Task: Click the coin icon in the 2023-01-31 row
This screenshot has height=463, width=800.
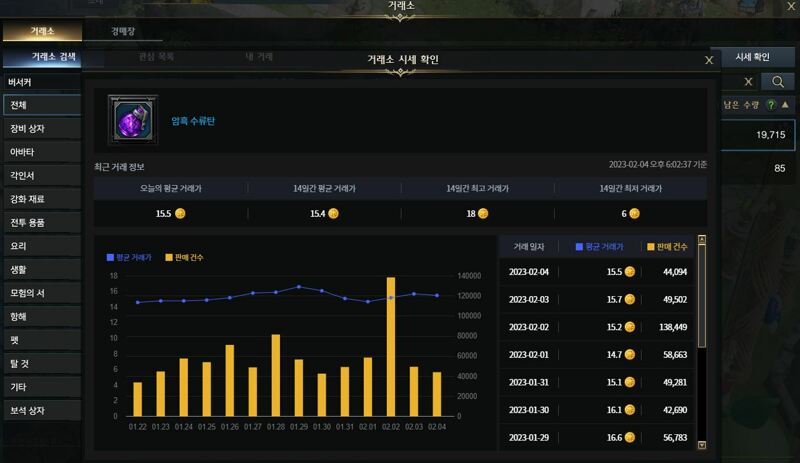Action: [630, 382]
